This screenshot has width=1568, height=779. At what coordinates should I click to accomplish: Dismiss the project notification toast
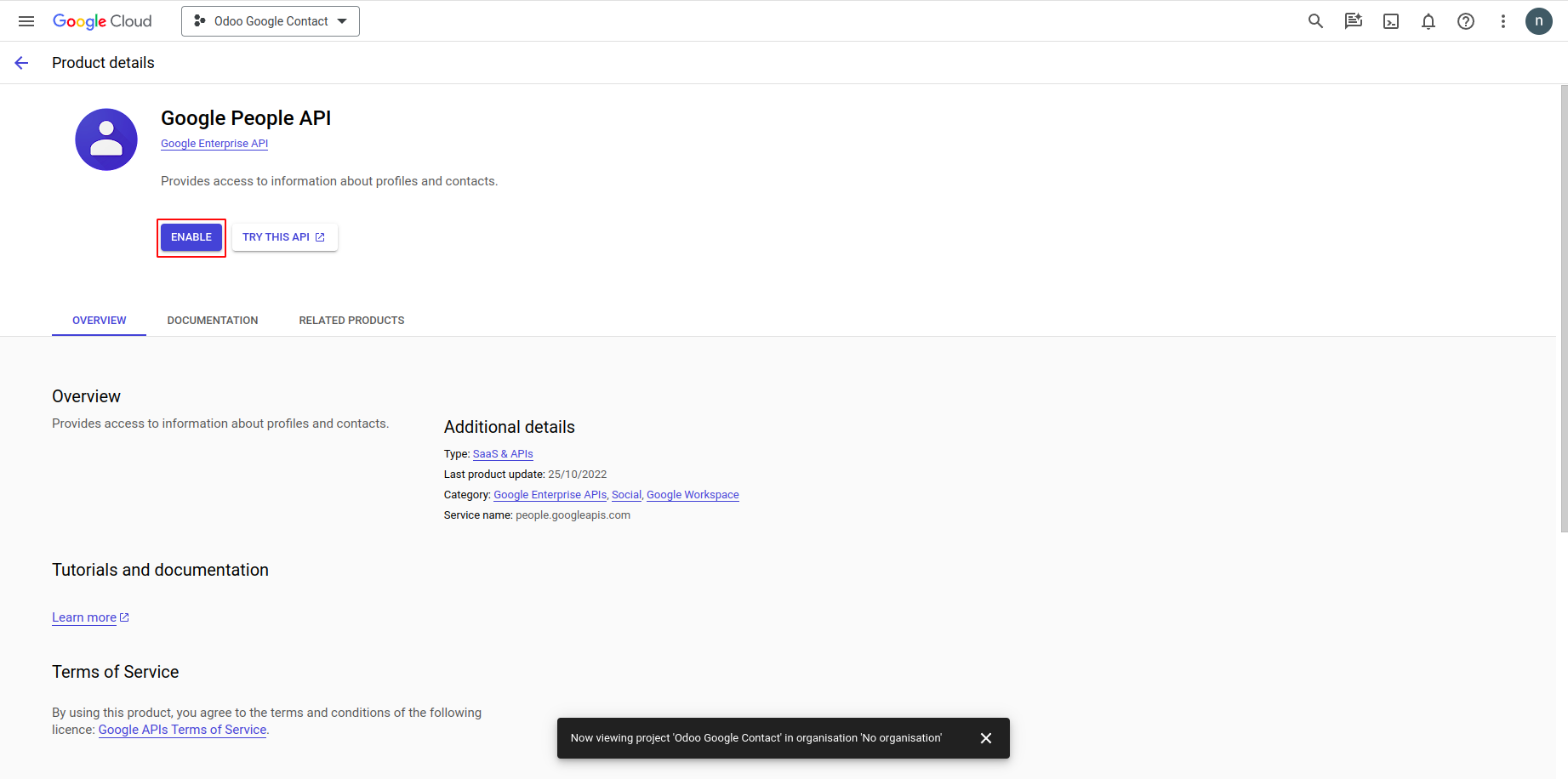click(986, 738)
